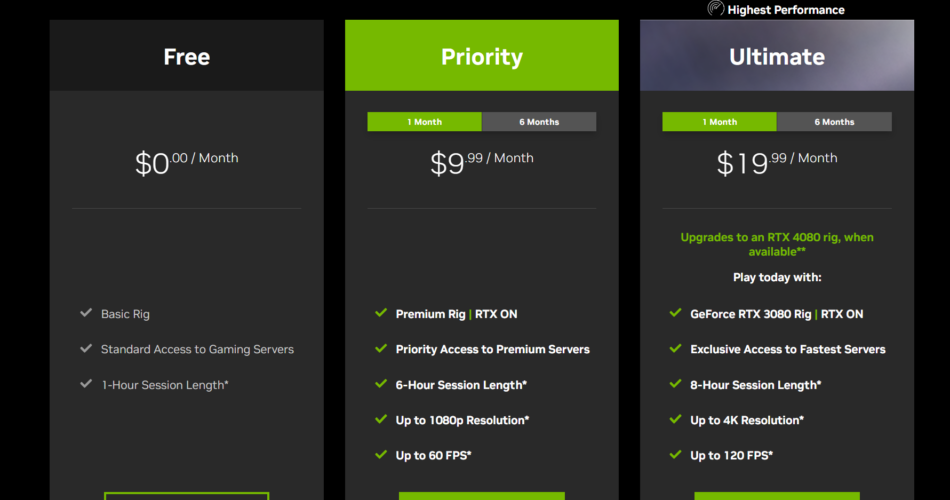Click the Highest Performance gauge icon
This screenshot has width=950, height=500.
716,9
